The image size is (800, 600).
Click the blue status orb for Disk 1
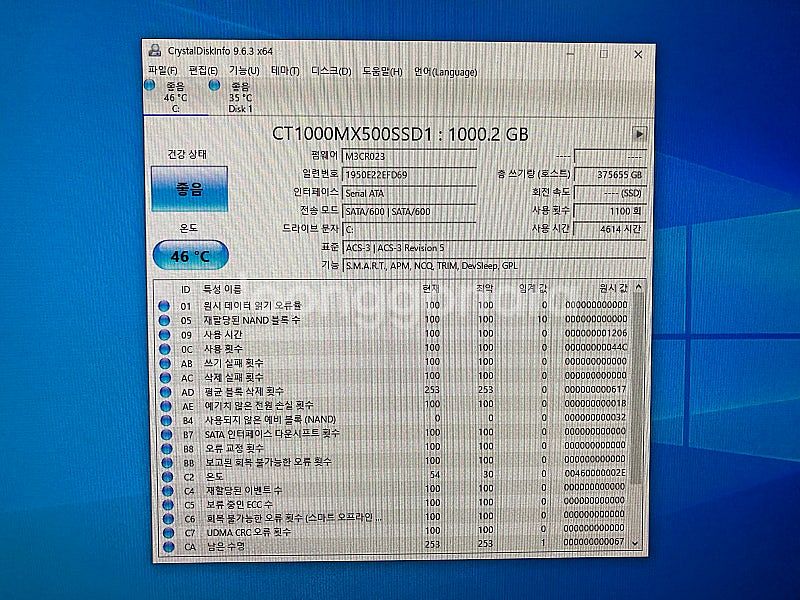pyautogui.click(x=215, y=85)
